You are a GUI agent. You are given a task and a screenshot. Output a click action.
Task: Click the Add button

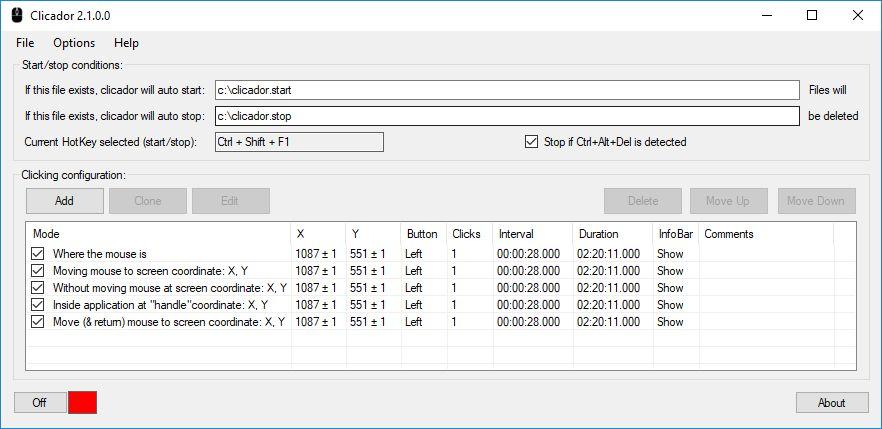[65, 201]
